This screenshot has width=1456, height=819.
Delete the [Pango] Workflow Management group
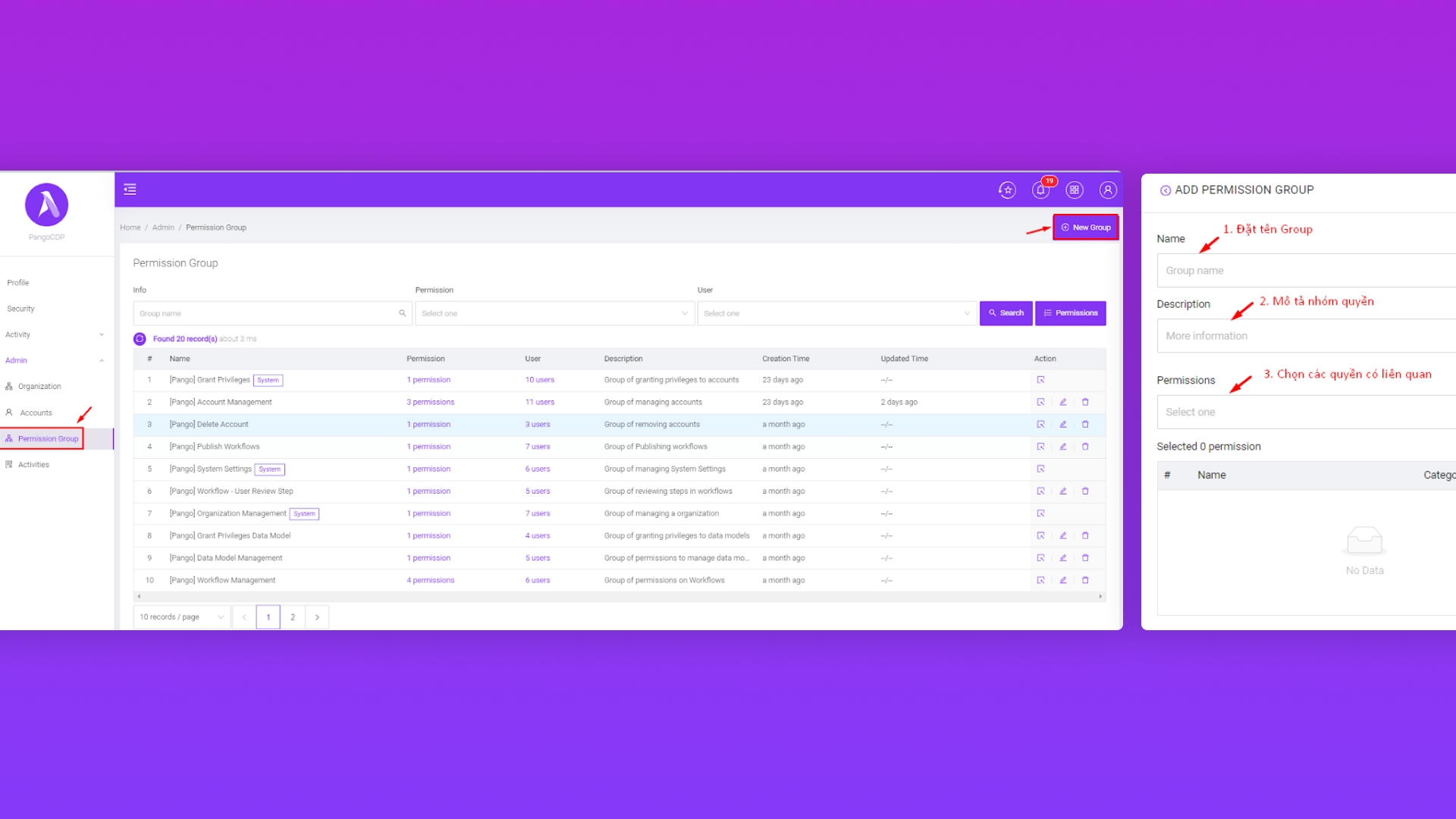click(x=1085, y=580)
